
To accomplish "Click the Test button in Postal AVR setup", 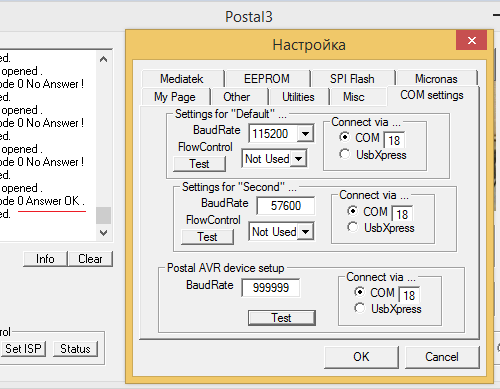I will click(x=282, y=318).
